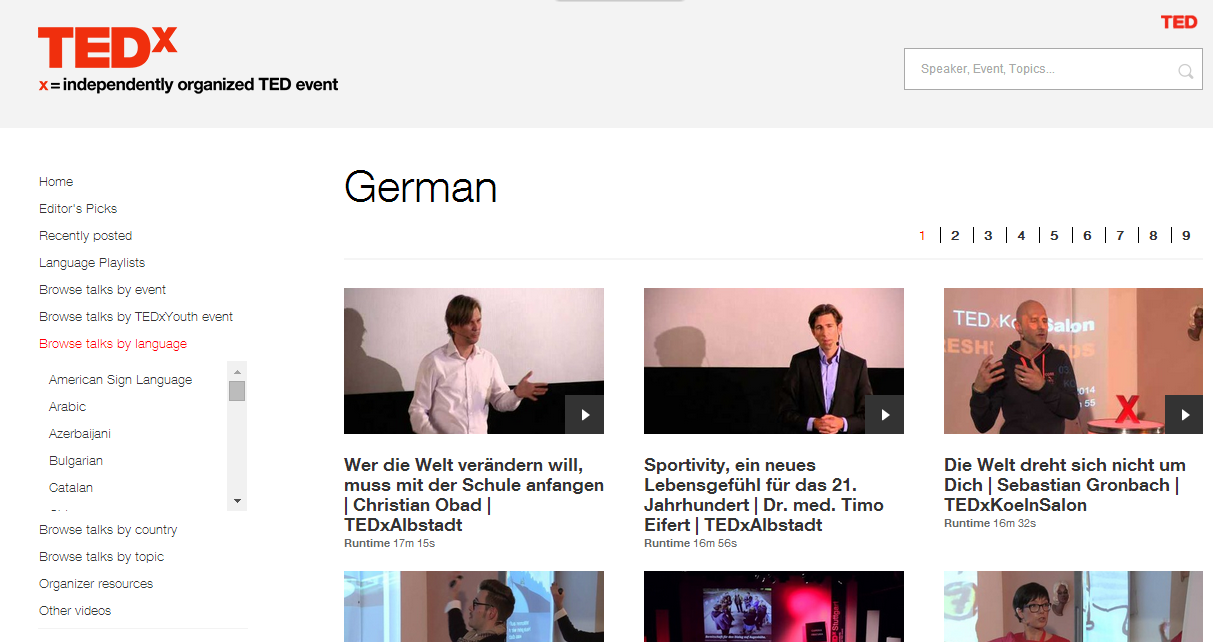Choose Catalan language
Viewport: 1213px width, 642px height.
71,488
